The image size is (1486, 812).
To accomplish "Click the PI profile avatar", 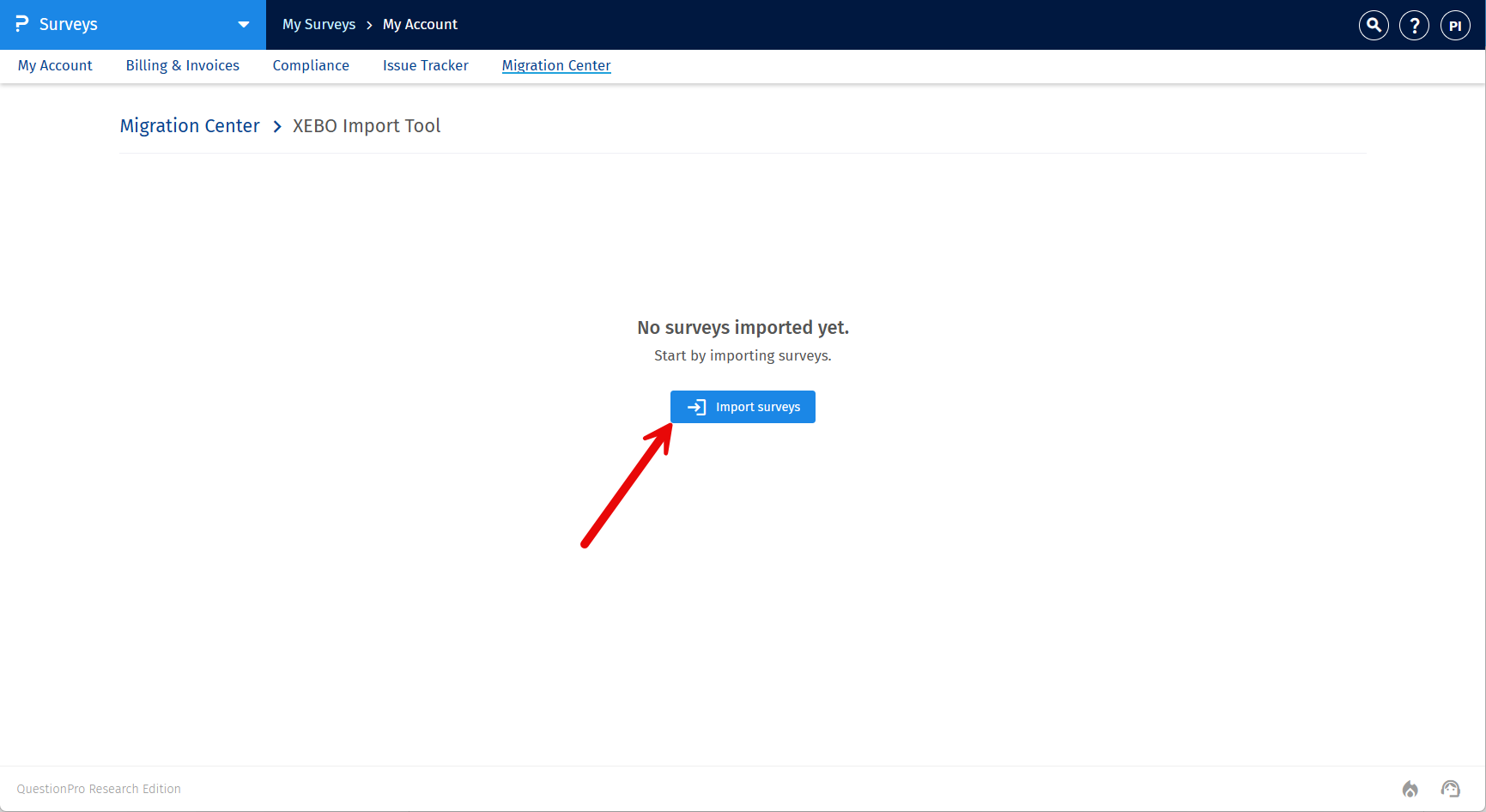I will click(x=1455, y=25).
